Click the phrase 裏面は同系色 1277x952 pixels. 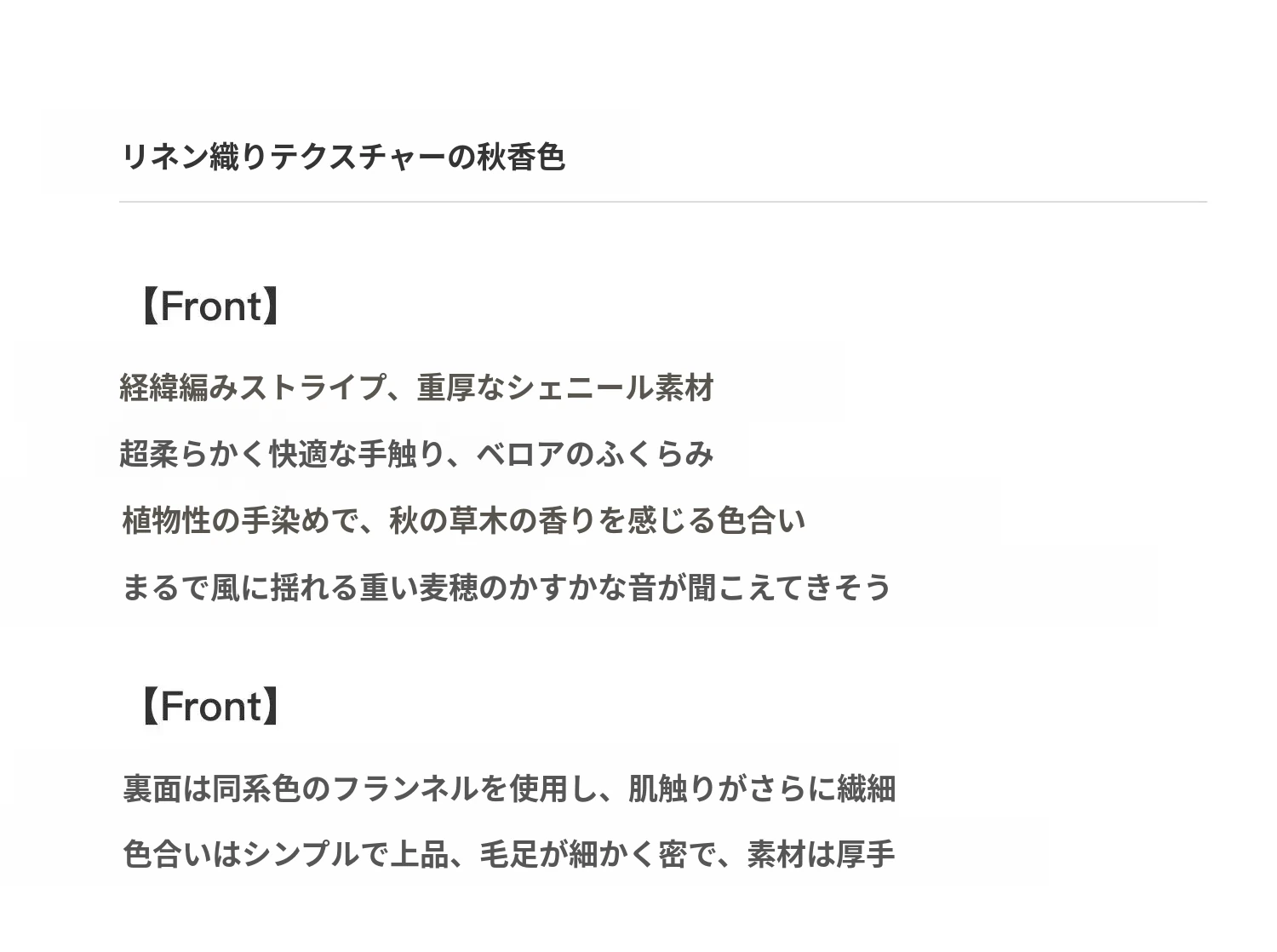(x=211, y=789)
